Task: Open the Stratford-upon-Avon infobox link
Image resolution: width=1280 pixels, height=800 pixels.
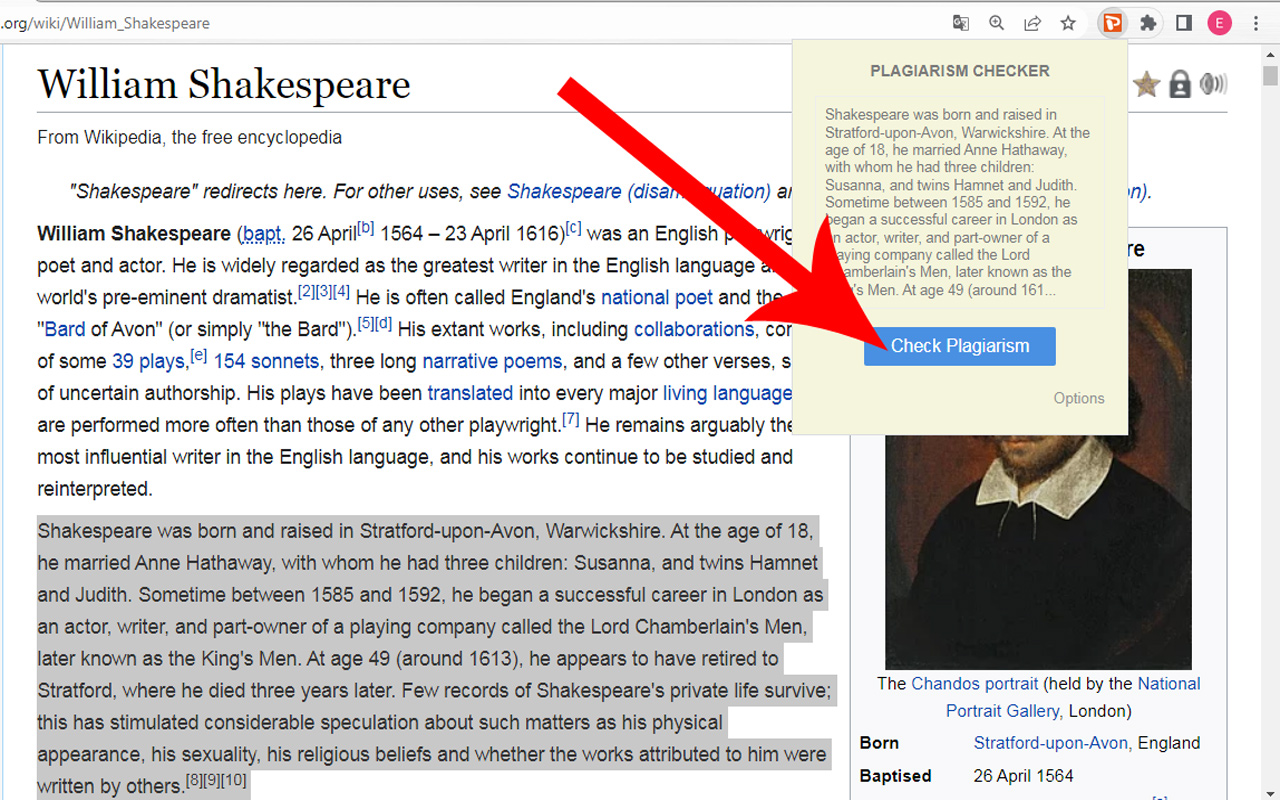Action: click(1051, 743)
